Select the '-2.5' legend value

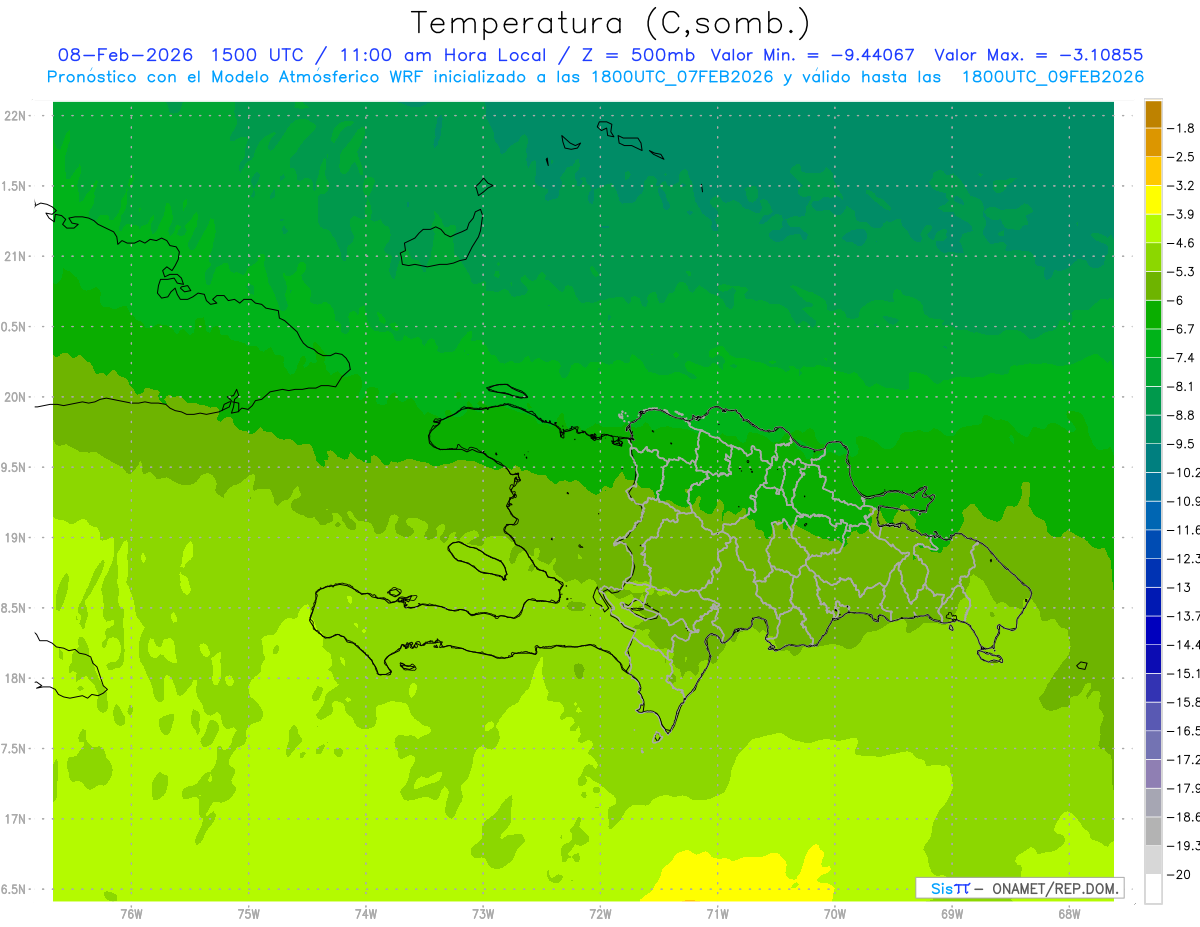point(1183,157)
